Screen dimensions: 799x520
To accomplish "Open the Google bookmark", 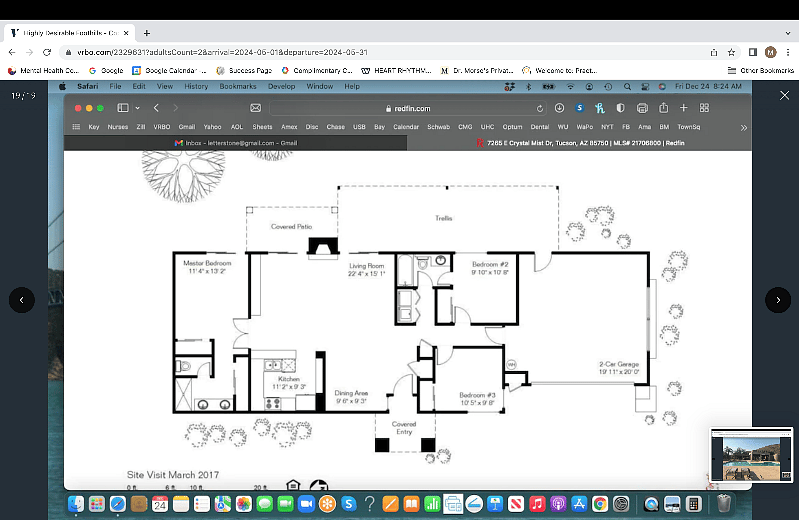I will click(106, 70).
